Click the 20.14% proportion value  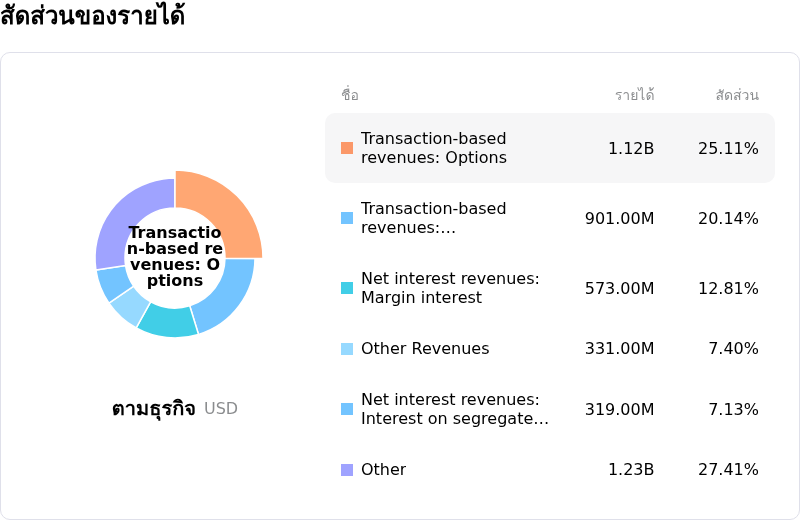click(x=728, y=218)
